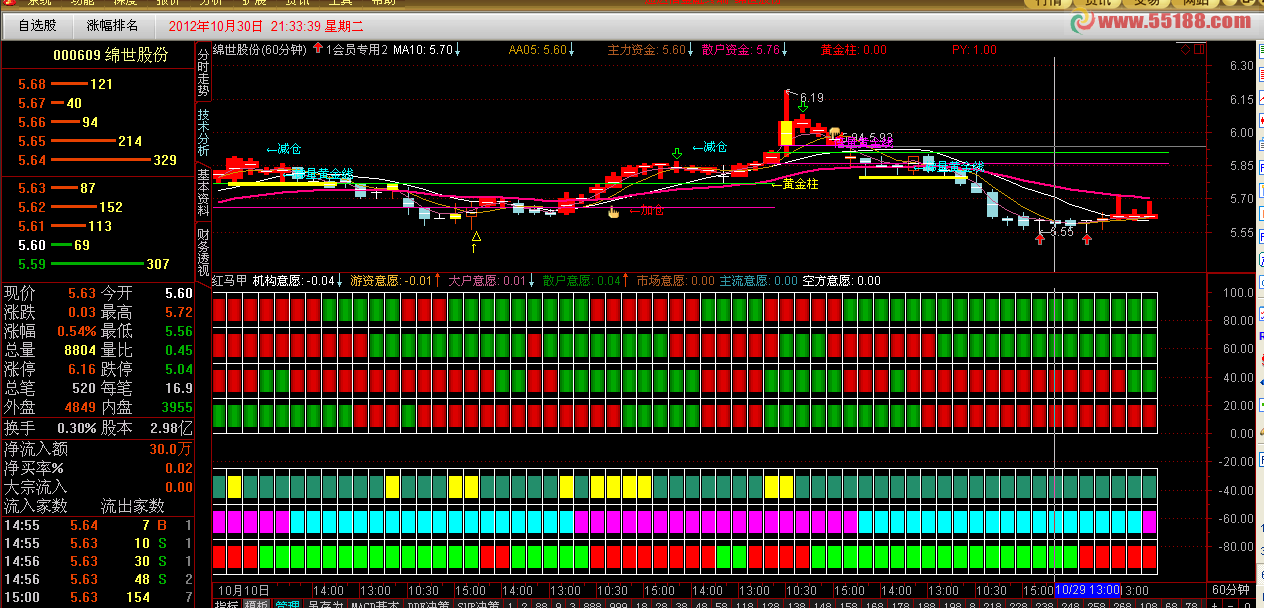1264x608 pixels.
Task: Click the 换手 value 0.30%
Action: 76,427
